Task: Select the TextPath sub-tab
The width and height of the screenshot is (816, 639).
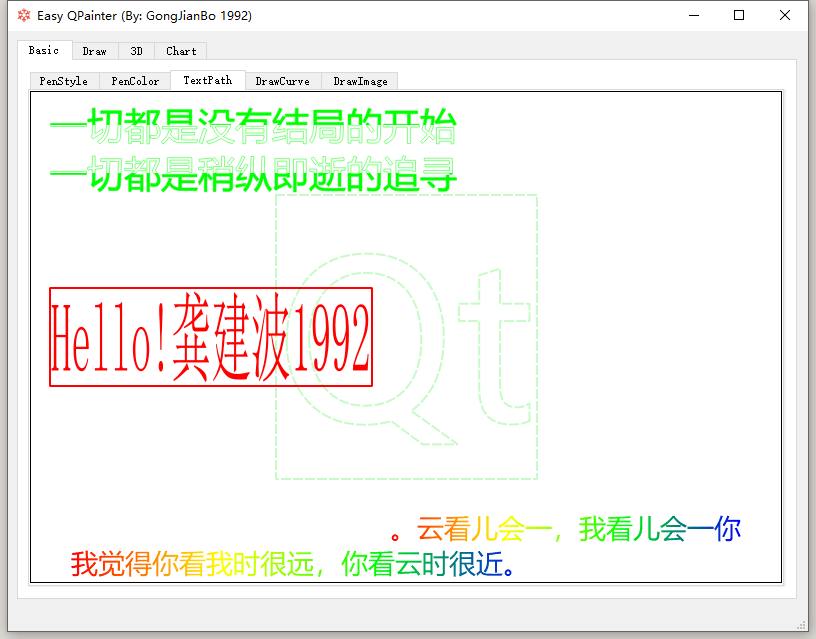Action: [x=208, y=80]
